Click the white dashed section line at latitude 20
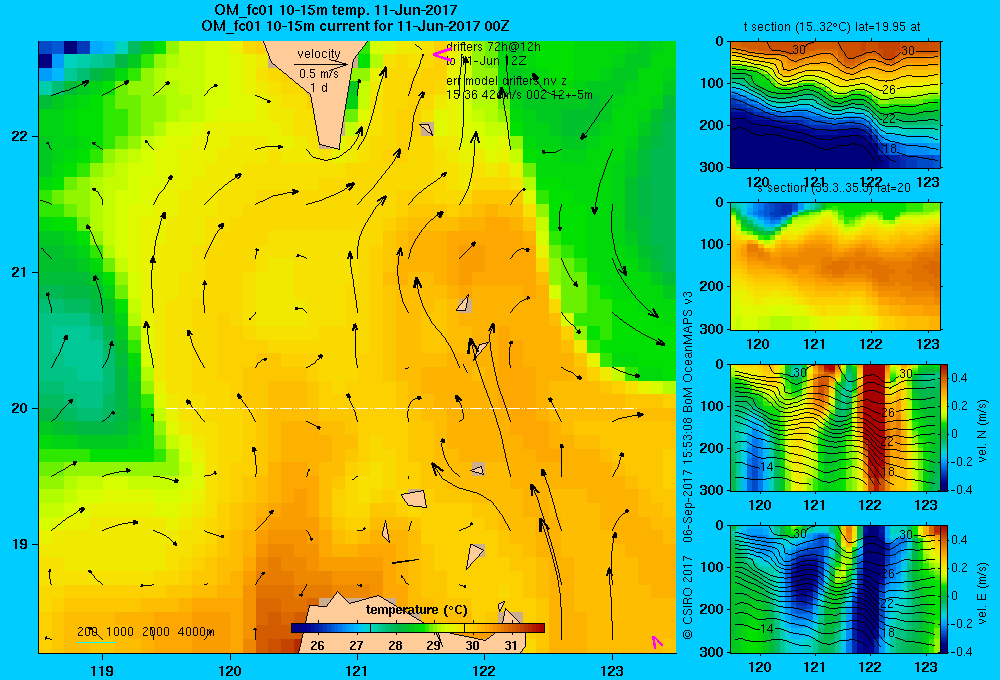 (x=401, y=408)
